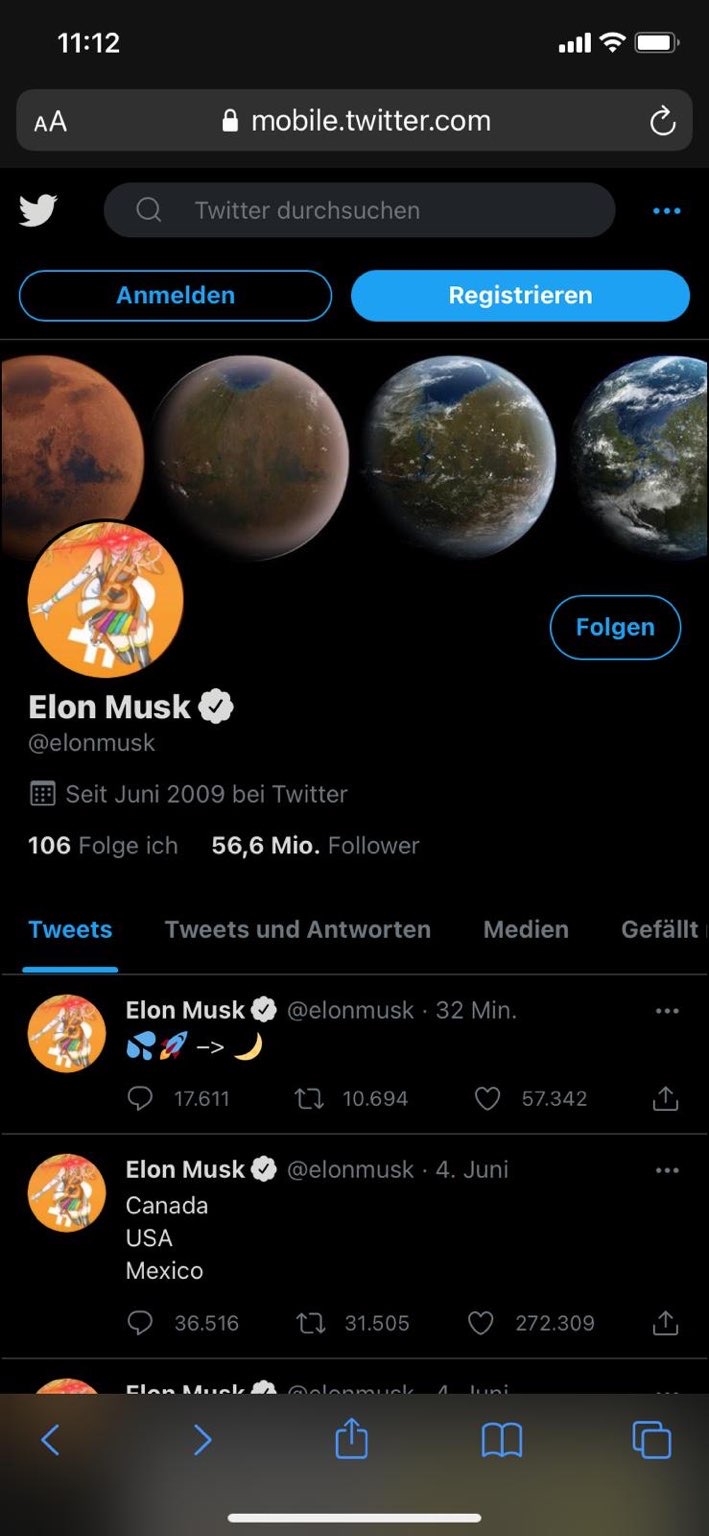Screen dimensions: 709x1536
Task: Open options for the newest tweet
Action: pyautogui.click(x=667, y=1010)
